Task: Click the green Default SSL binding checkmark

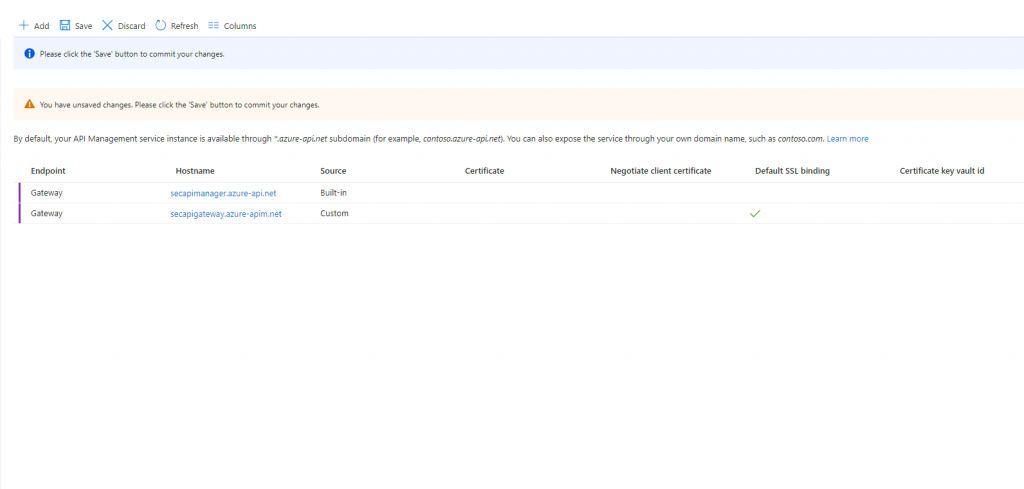Action: click(x=755, y=214)
